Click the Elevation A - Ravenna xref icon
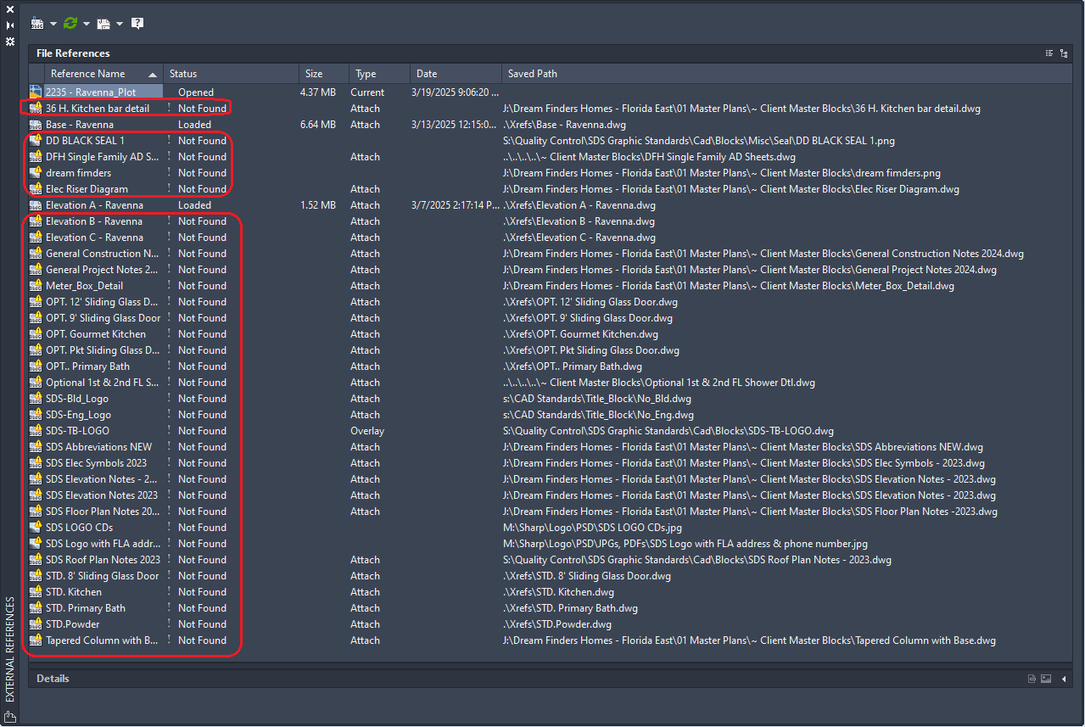Screen dimensions: 1085x727 point(36,205)
